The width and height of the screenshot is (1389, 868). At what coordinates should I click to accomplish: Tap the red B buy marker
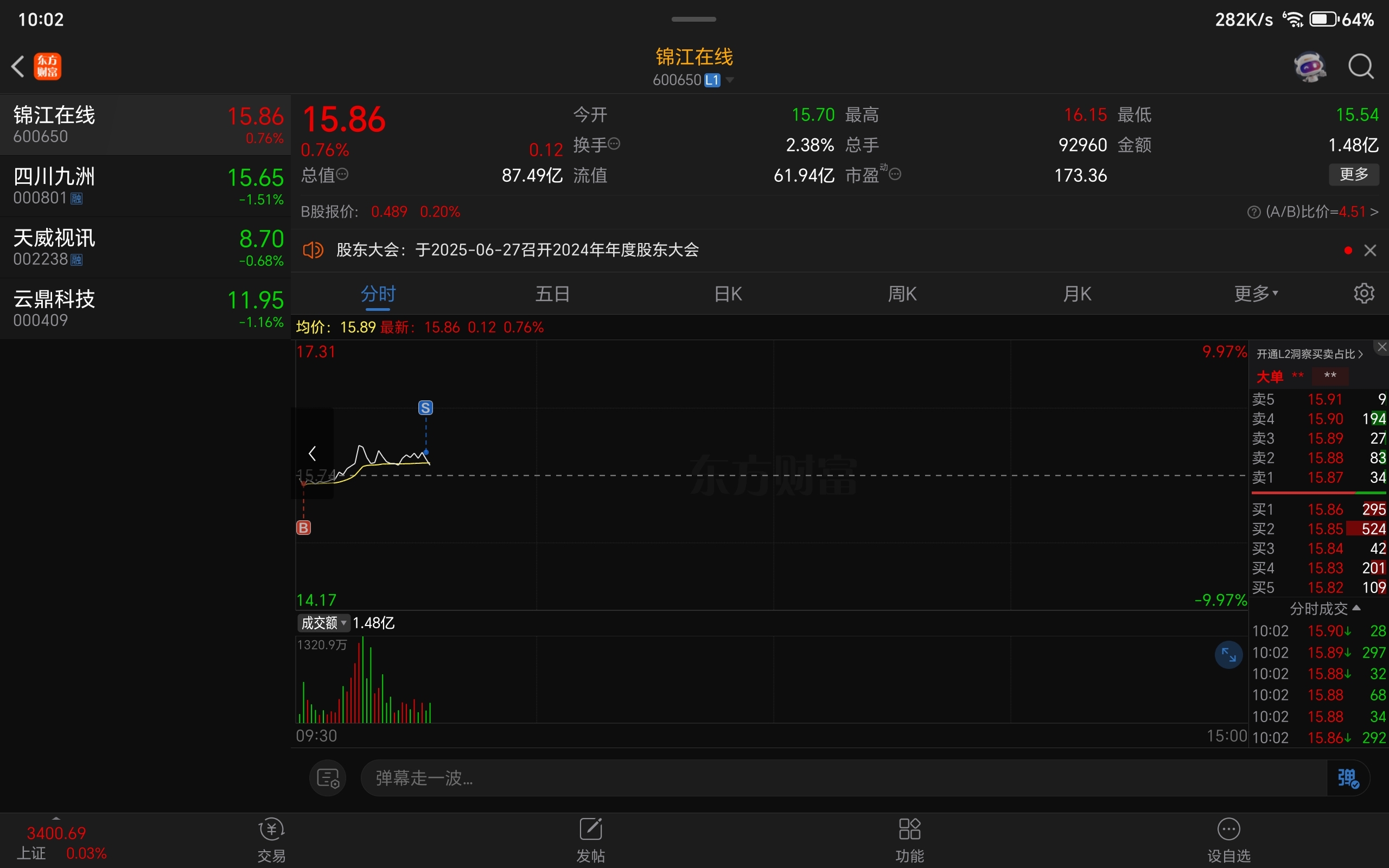304,527
